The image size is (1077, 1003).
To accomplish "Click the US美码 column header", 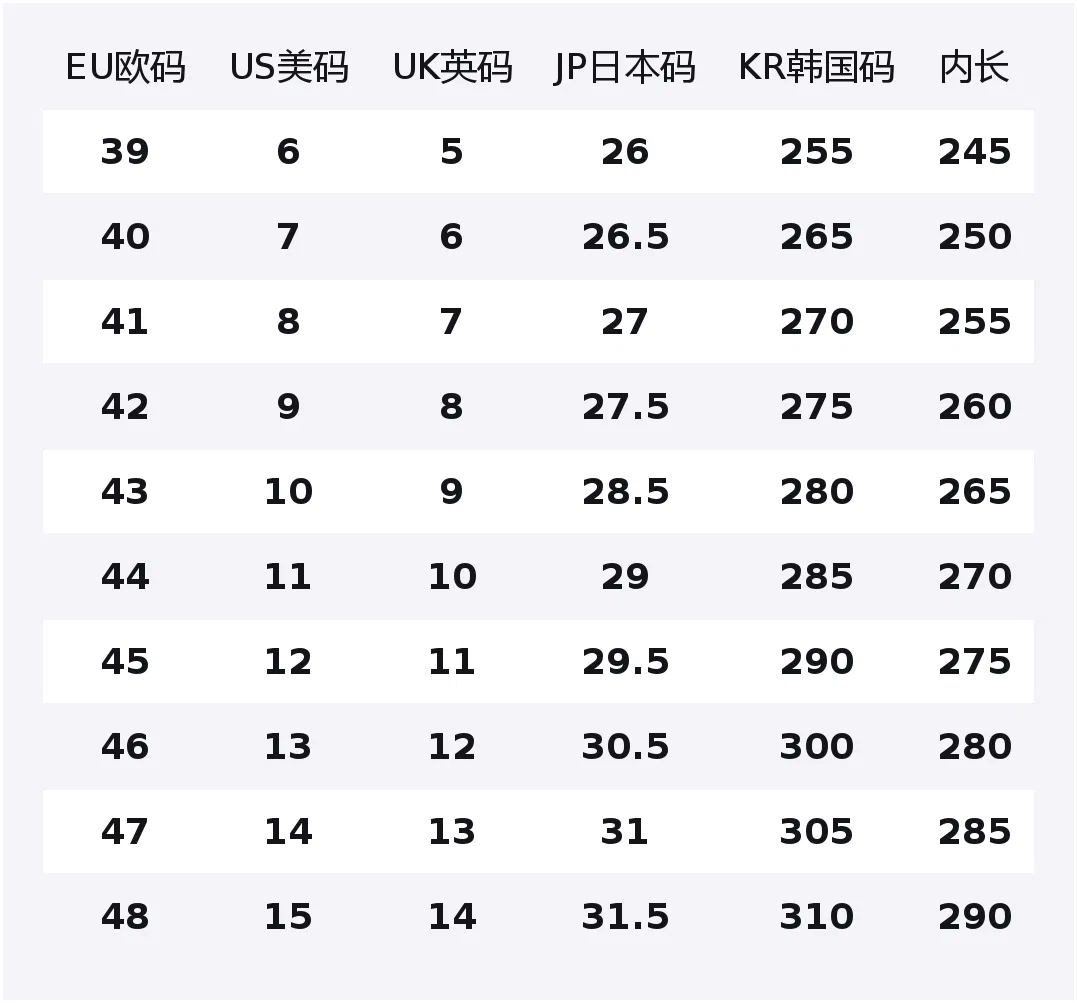I will point(289,67).
